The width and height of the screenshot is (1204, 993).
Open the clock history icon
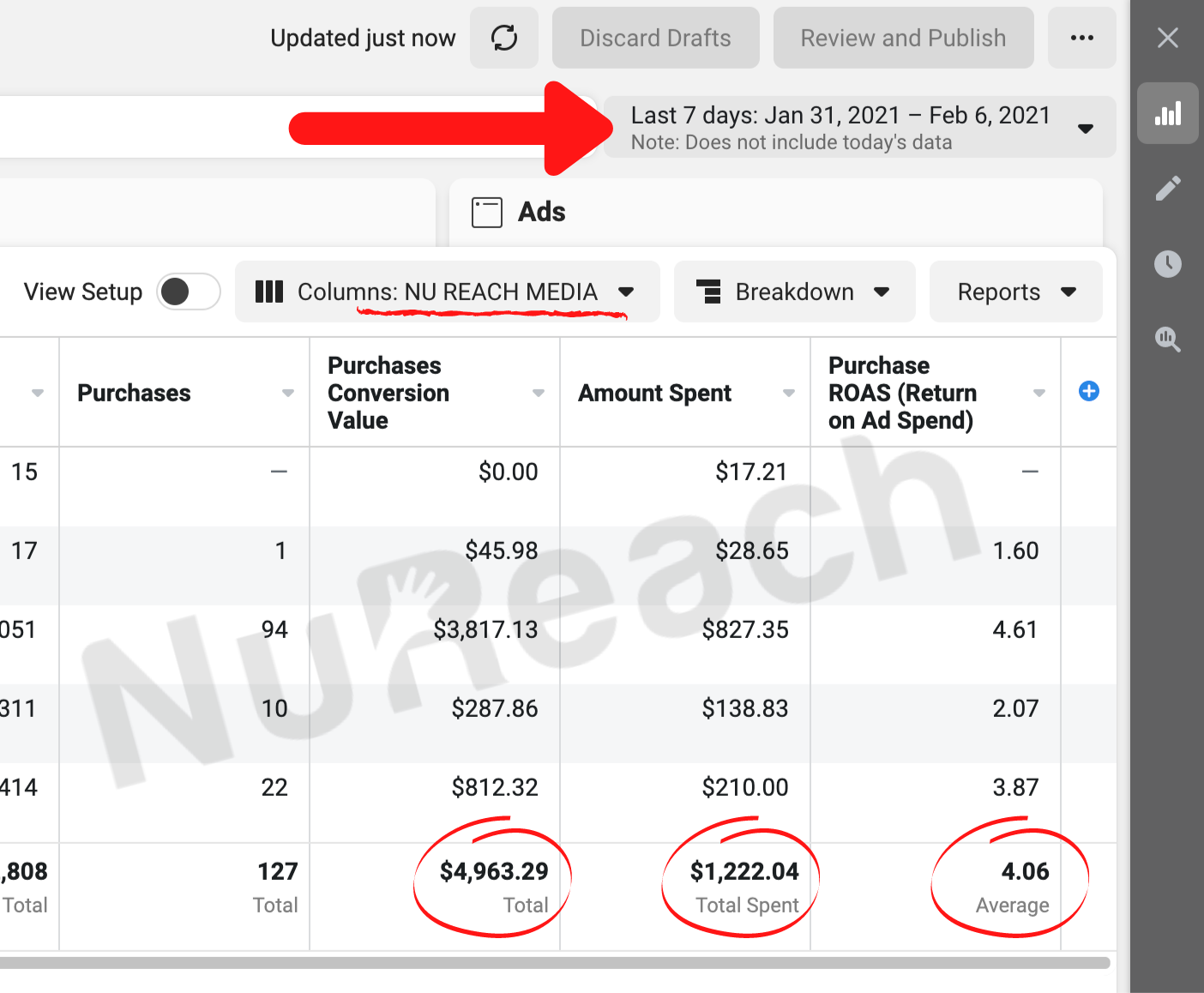[1167, 264]
